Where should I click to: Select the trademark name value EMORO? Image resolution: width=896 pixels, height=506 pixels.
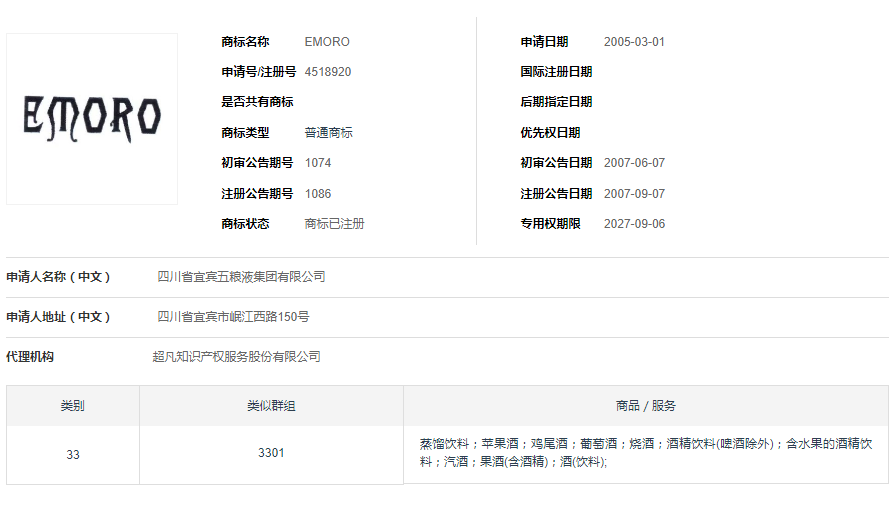click(327, 42)
